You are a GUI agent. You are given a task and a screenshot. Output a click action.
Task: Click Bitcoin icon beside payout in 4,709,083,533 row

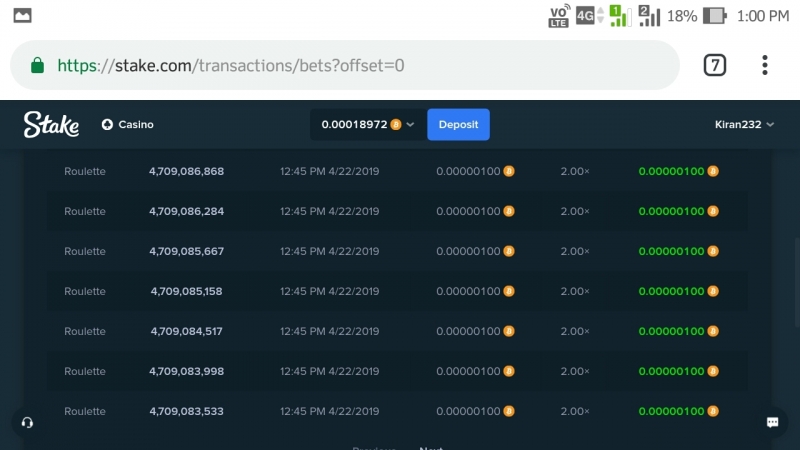[713, 411]
